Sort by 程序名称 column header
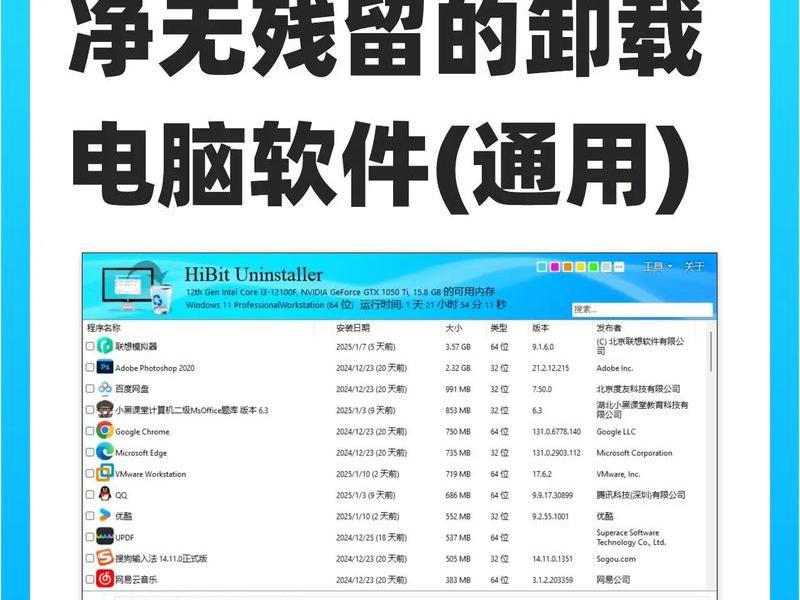Image resolution: width=800 pixels, height=600 pixels. coord(104,328)
